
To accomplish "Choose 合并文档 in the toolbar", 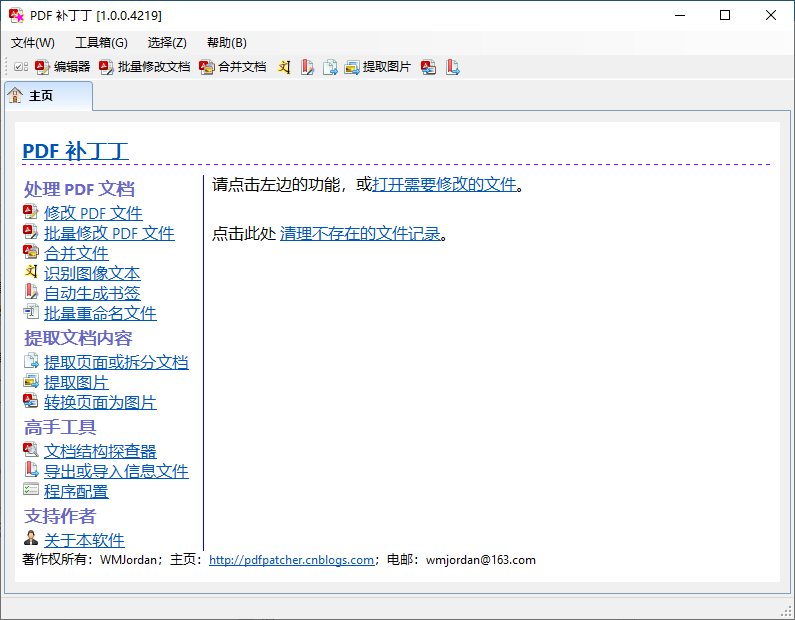I will 233,67.
